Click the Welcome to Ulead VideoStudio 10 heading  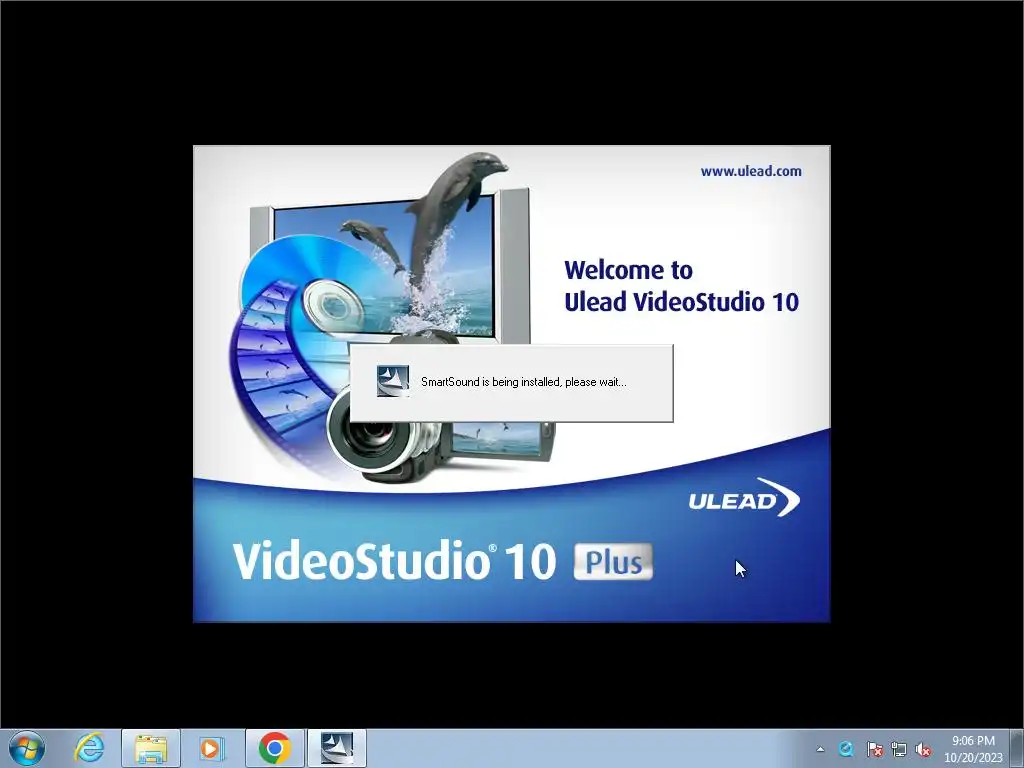681,286
